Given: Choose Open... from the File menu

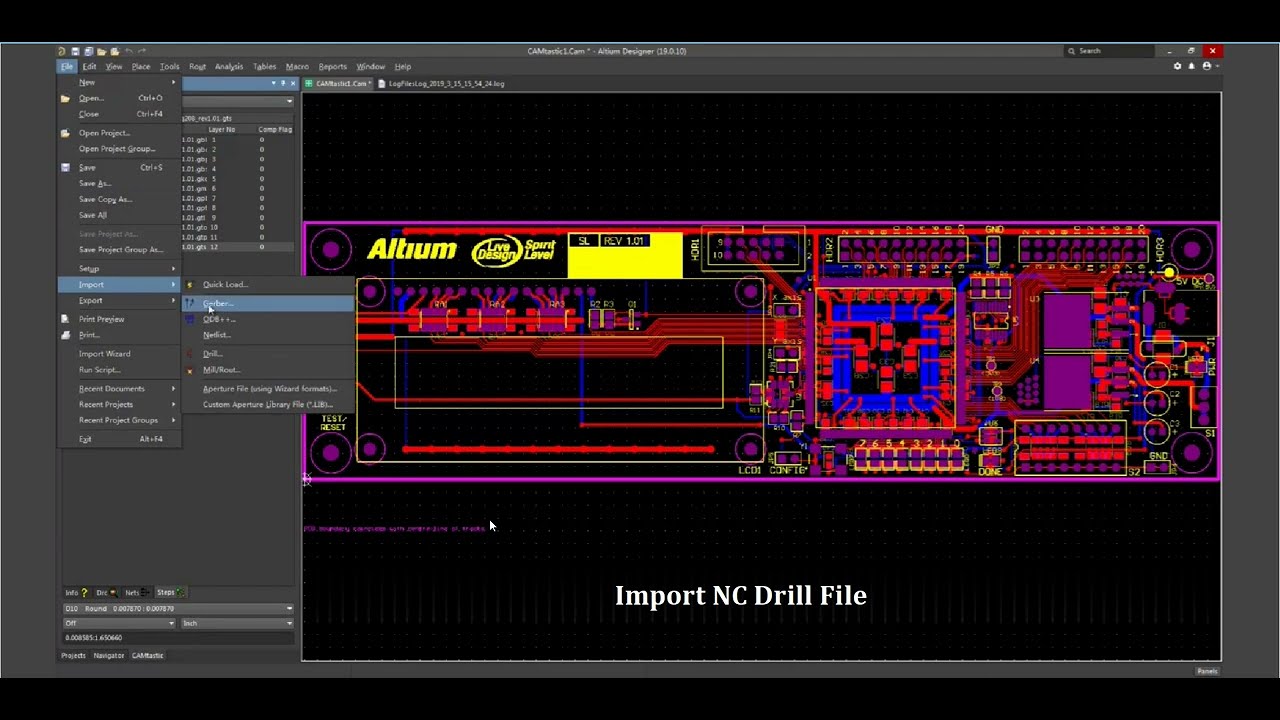Looking at the screenshot, I should tap(119, 98).
